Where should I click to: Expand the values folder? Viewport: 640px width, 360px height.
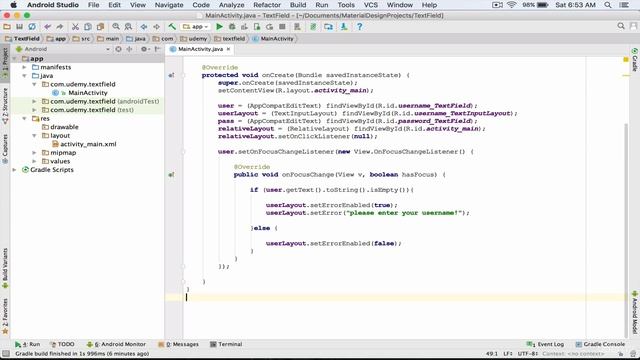(34, 161)
